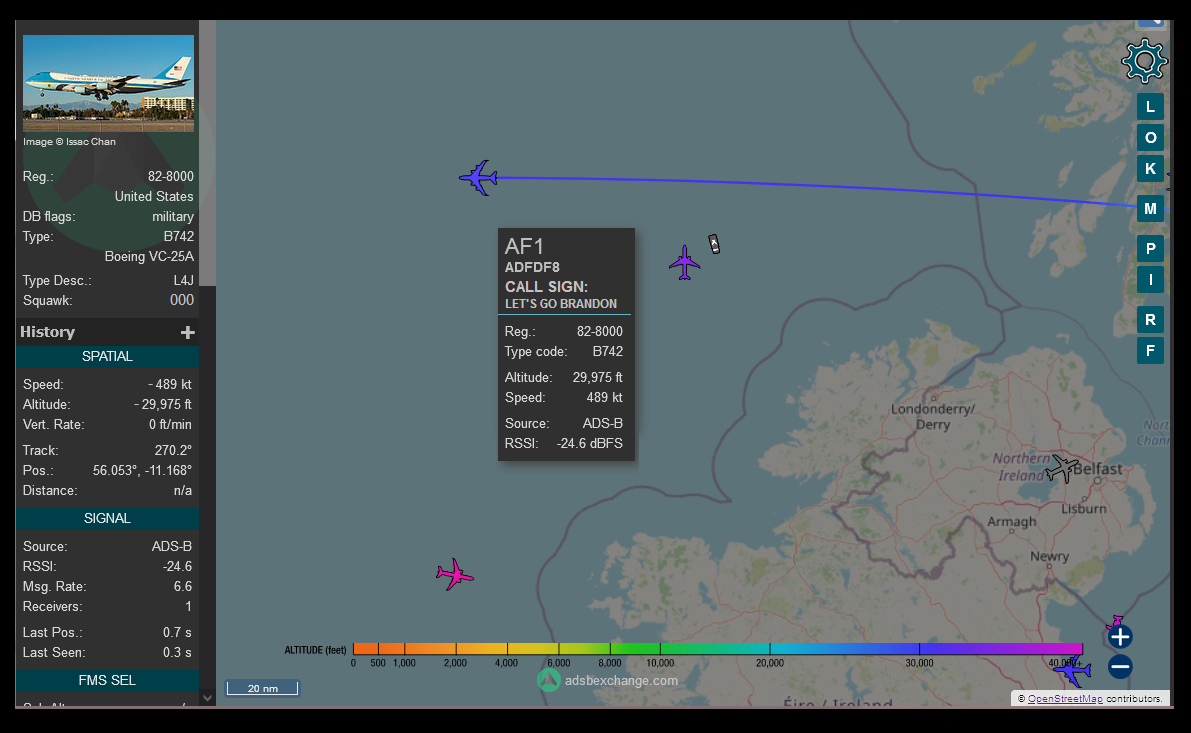1191x733 pixels.
Task: Click the FMS SEL section header
Action: 107,681
